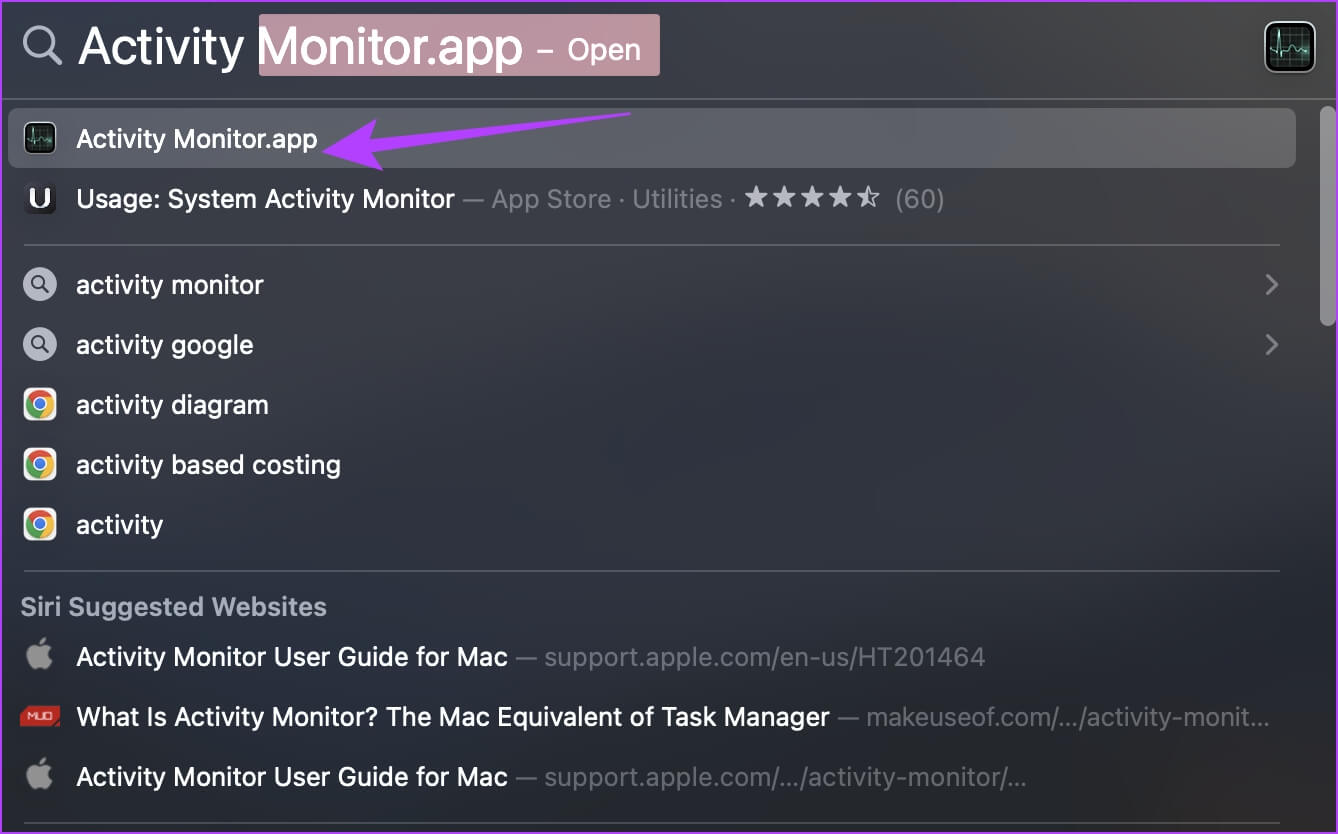1338x834 pixels.
Task: Click the Chrome icon beside the 'activity' suggestion
Action: (x=40, y=525)
